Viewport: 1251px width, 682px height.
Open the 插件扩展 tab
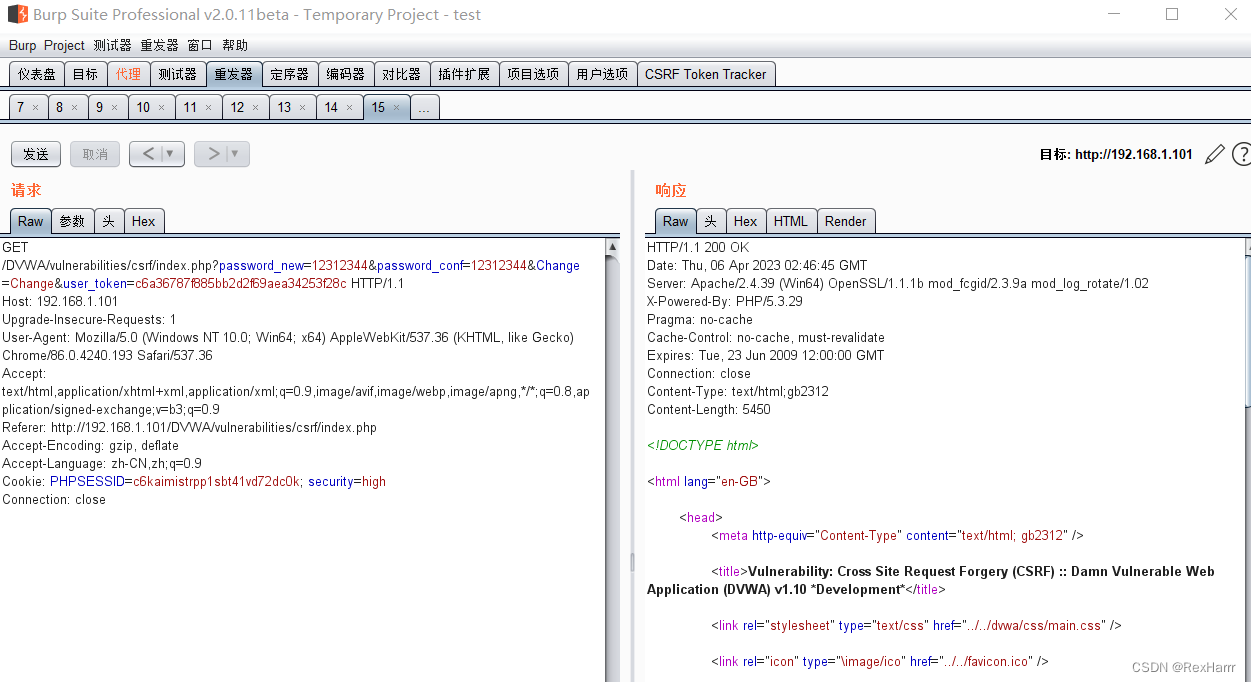(x=464, y=74)
